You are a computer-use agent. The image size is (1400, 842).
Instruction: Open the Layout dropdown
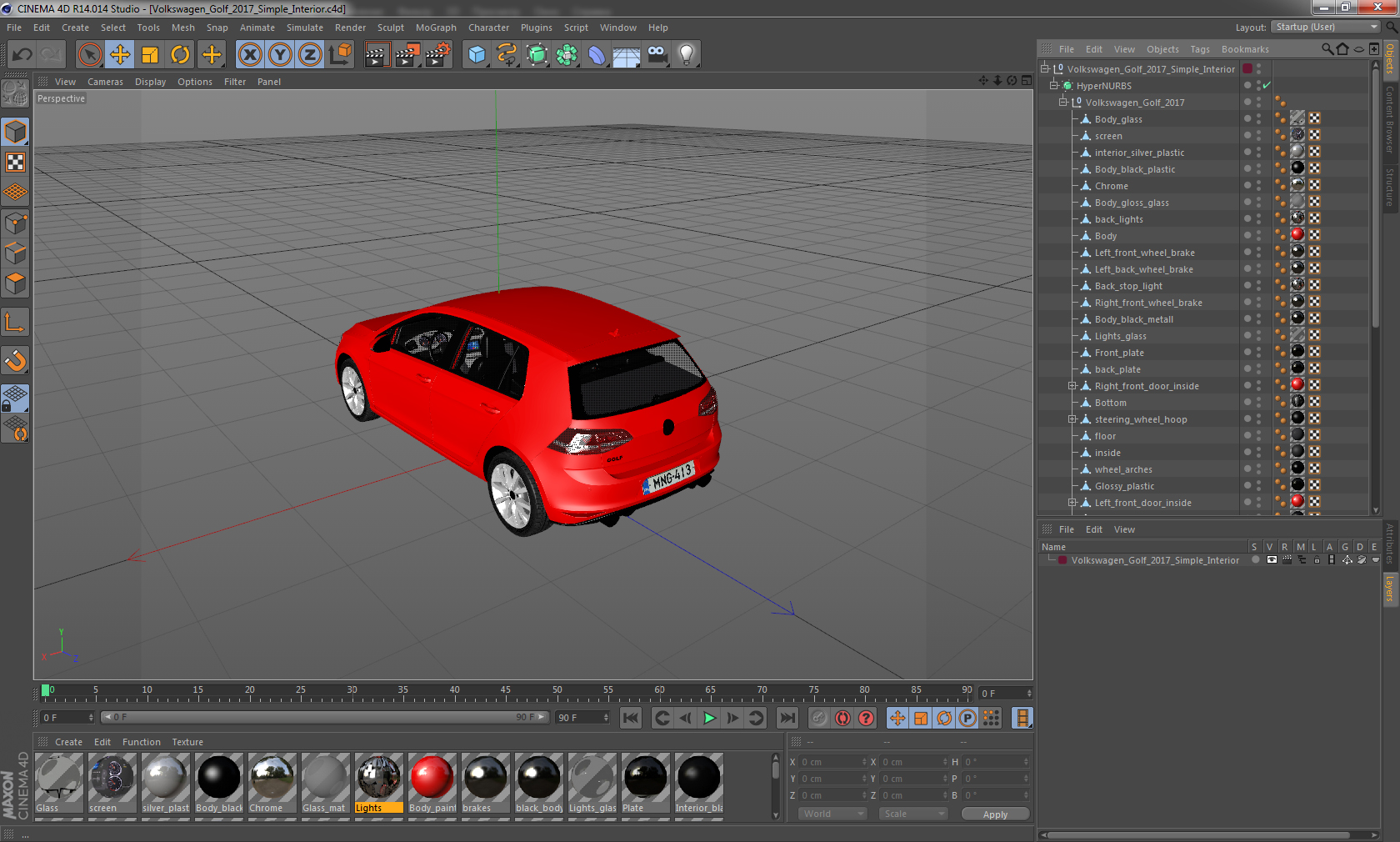click(1326, 27)
